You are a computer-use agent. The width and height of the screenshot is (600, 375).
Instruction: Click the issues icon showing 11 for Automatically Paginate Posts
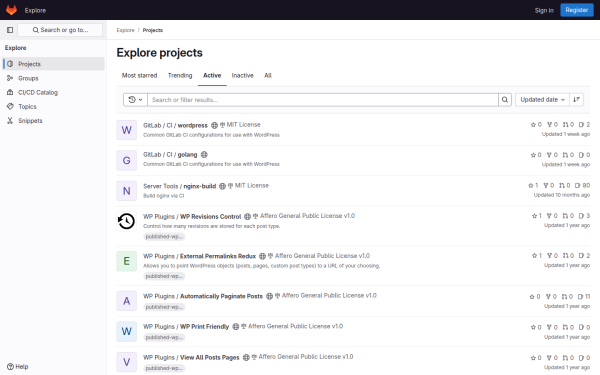pyautogui.click(x=580, y=297)
